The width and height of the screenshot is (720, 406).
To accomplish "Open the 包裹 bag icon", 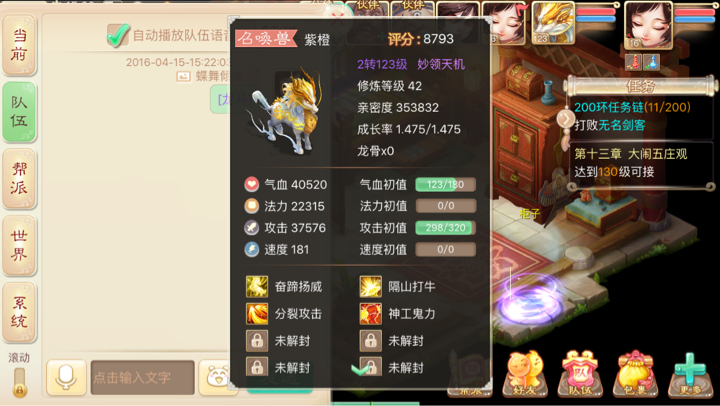I will click(x=636, y=373).
